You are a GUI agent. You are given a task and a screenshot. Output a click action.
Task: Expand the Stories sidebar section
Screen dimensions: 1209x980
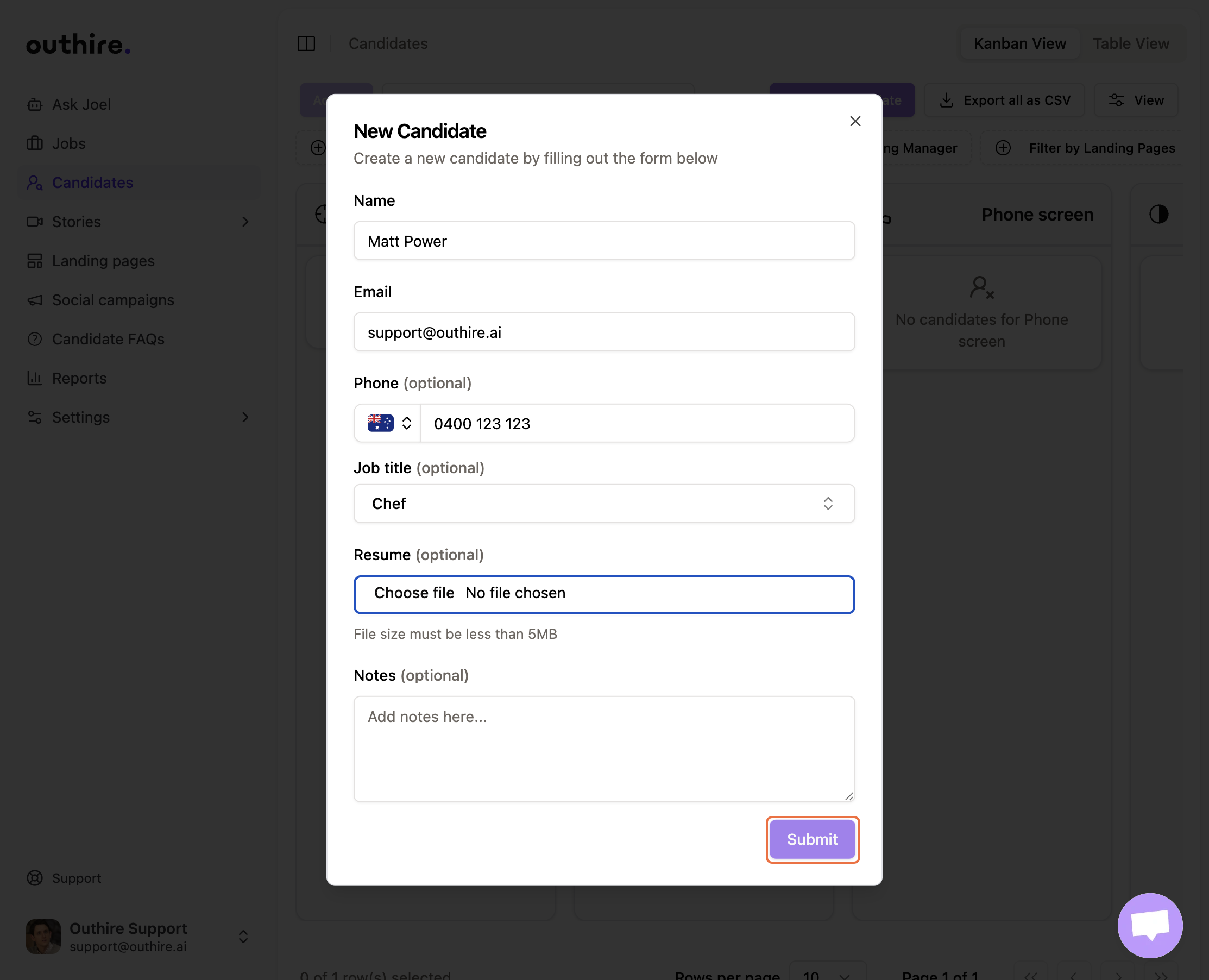click(x=245, y=222)
